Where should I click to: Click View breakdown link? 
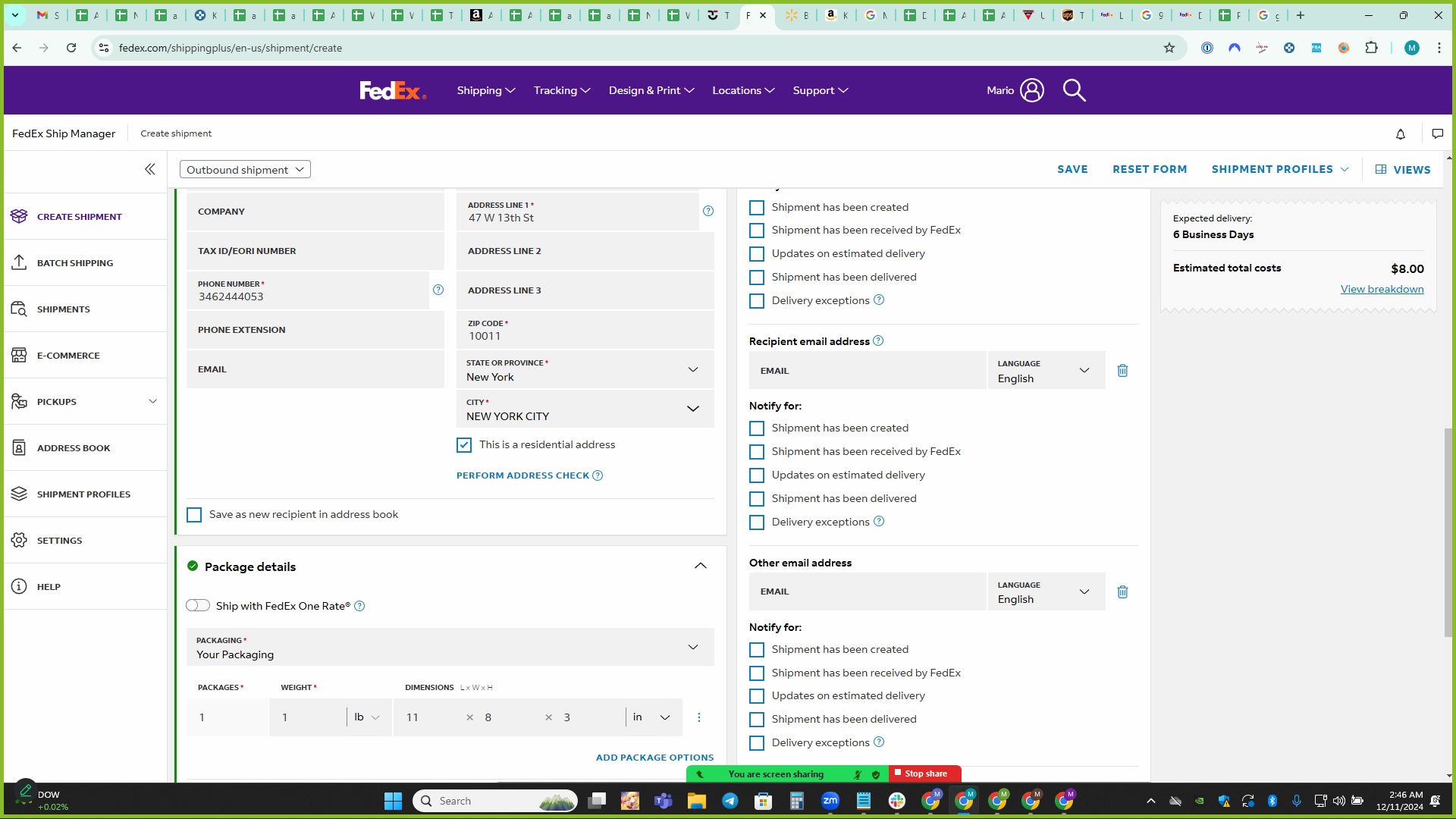click(1382, 289)
